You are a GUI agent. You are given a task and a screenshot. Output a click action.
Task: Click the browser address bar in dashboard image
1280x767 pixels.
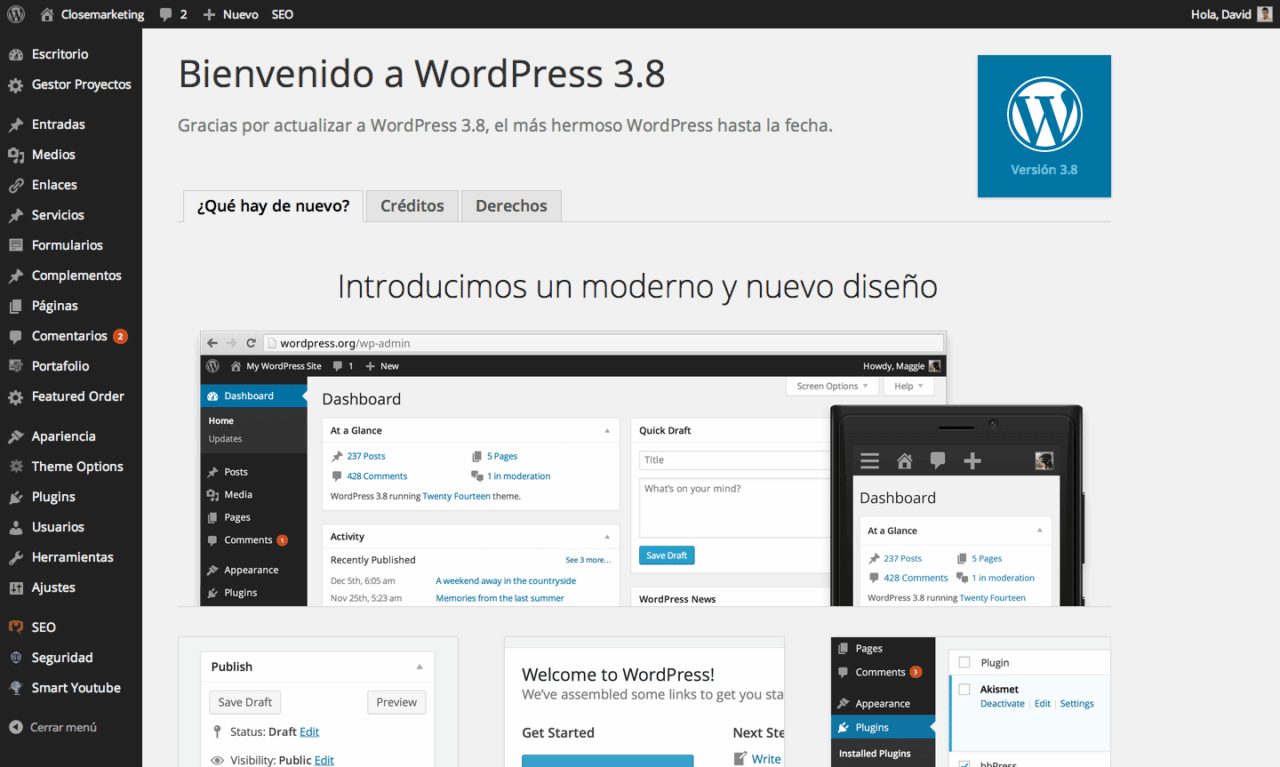tap(603, 343)
